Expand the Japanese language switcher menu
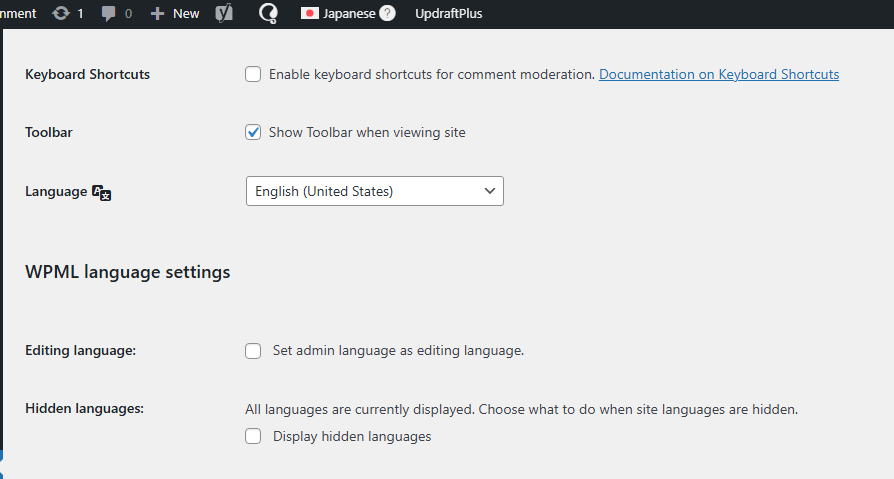This screenshot has width=894, height=479. (x=349, y=14)
